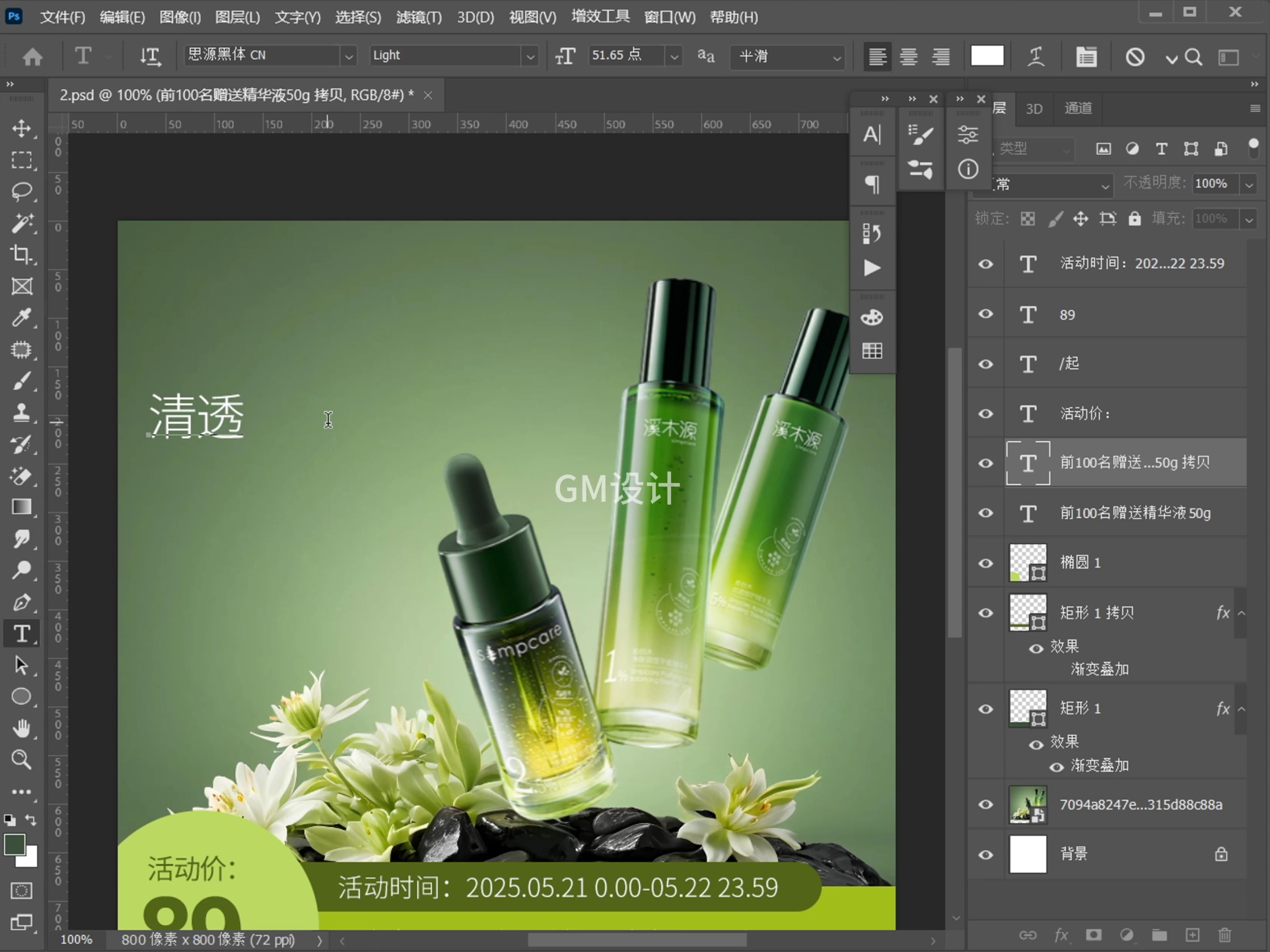Open the Character panel icon

tap(872, 134)
